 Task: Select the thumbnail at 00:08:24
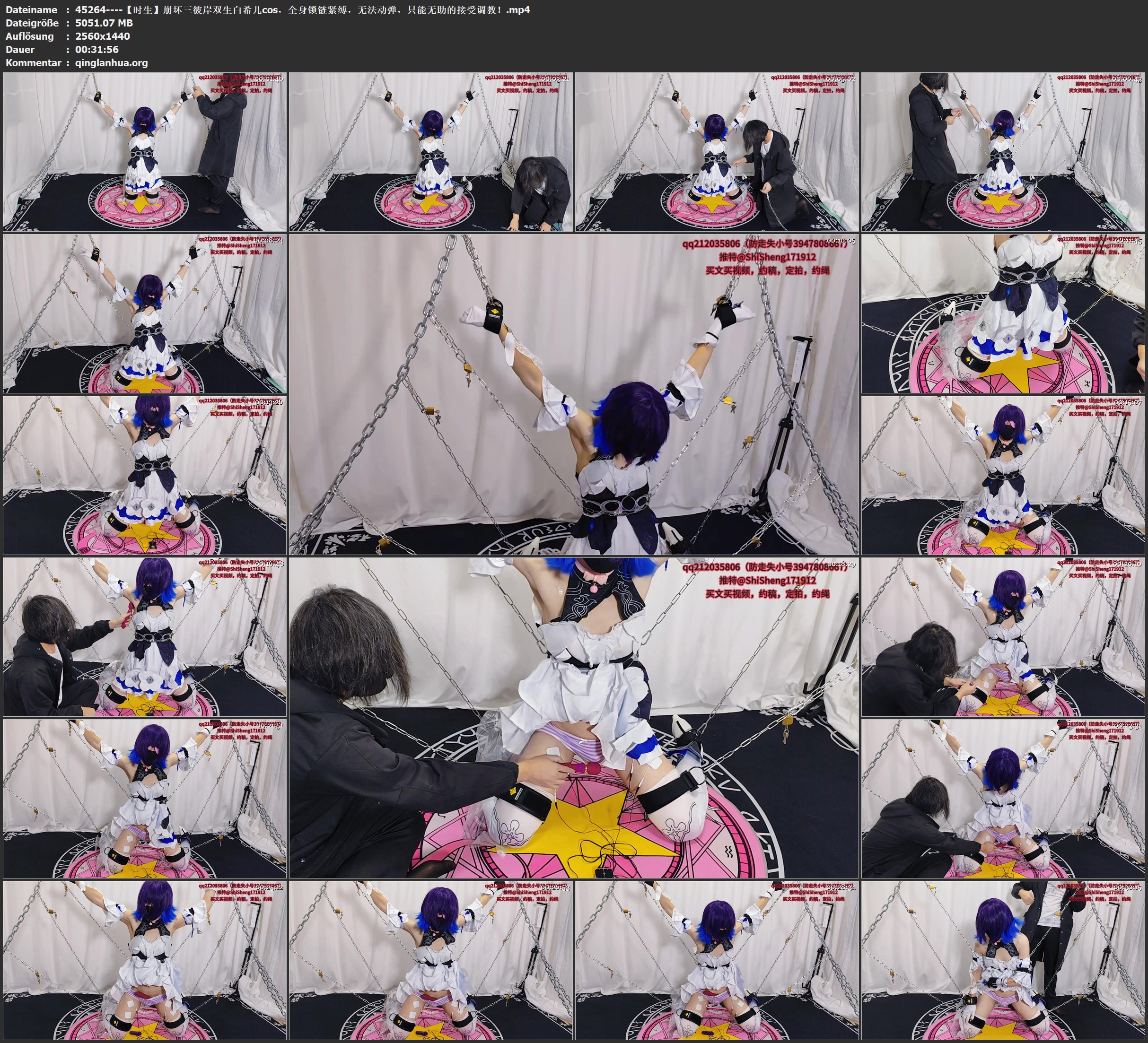coord(145,313)
